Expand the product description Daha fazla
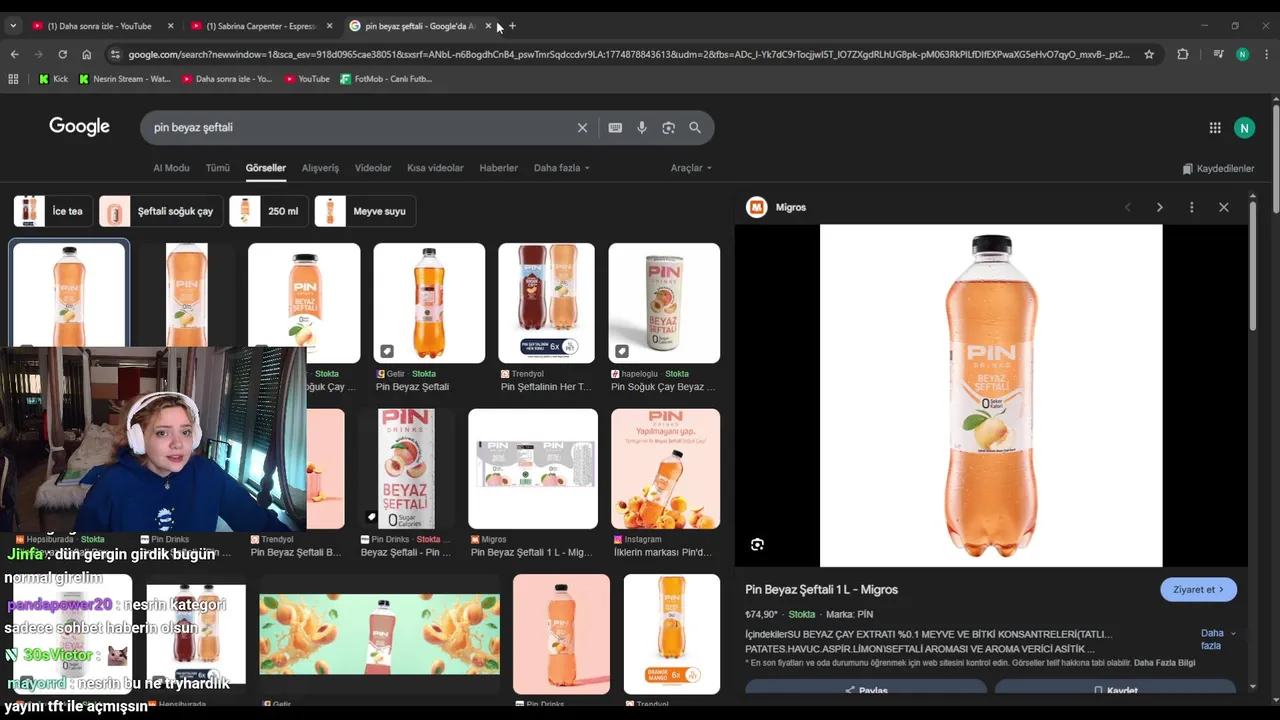The width and height of the screenshot is (1280, 720). tap(1218, 640)
